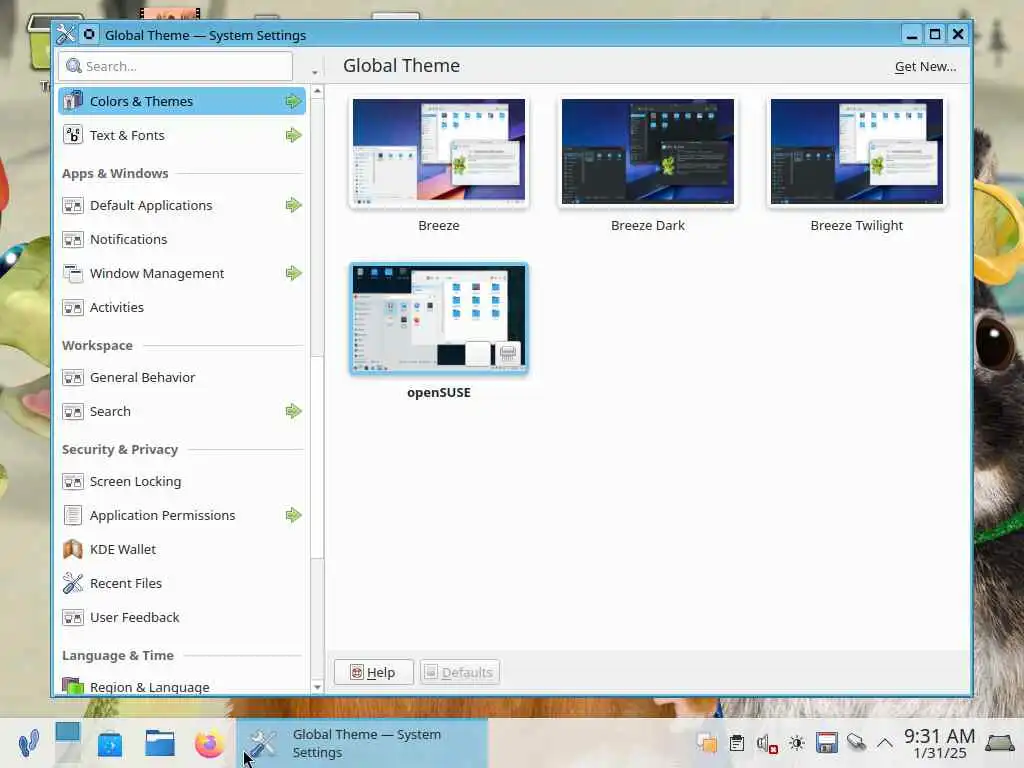The image size is (1024, 768).
Task: Open Region & Language settings
Action: [x=182, y=686]
